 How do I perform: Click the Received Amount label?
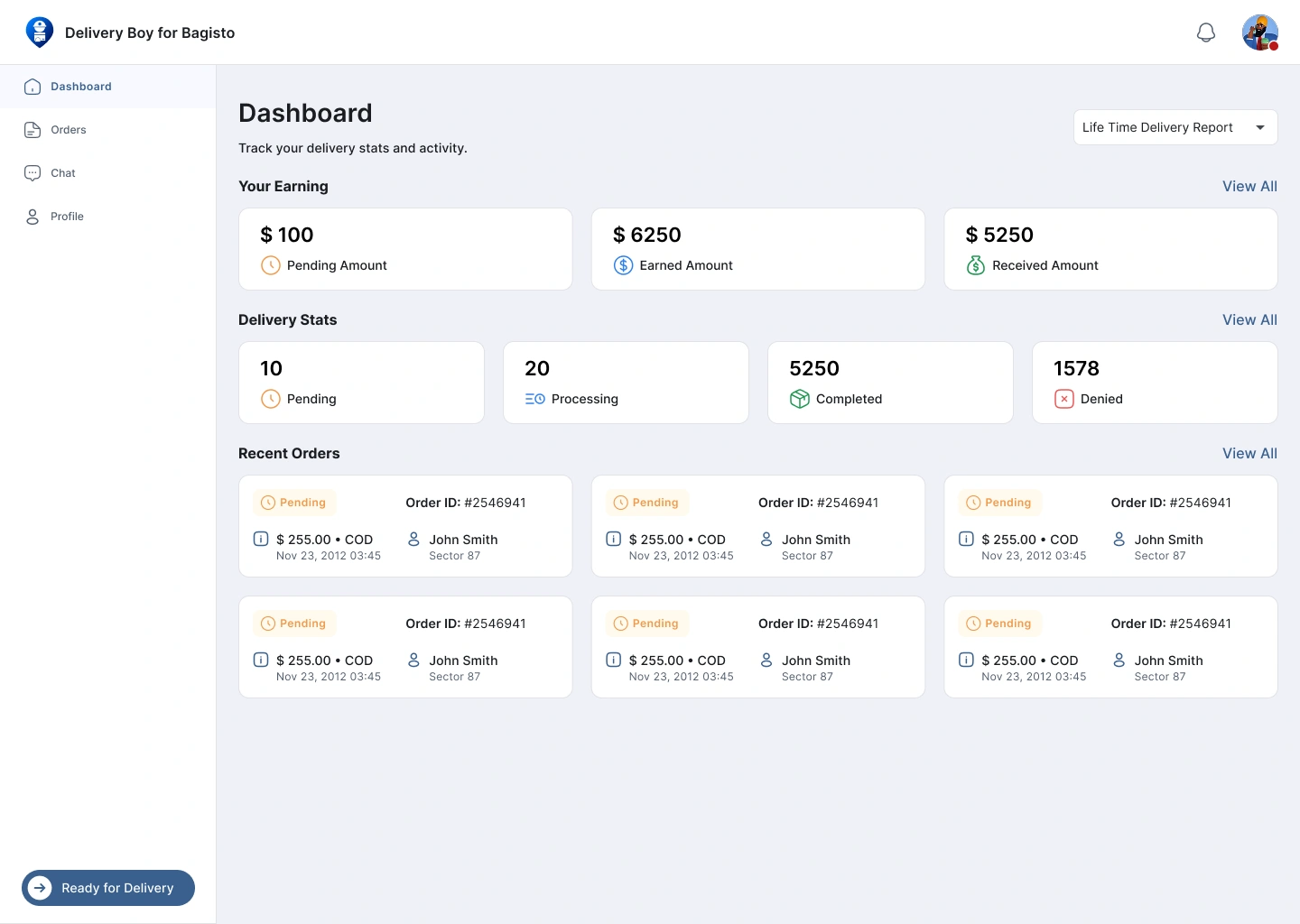(x=1045, y=265)
